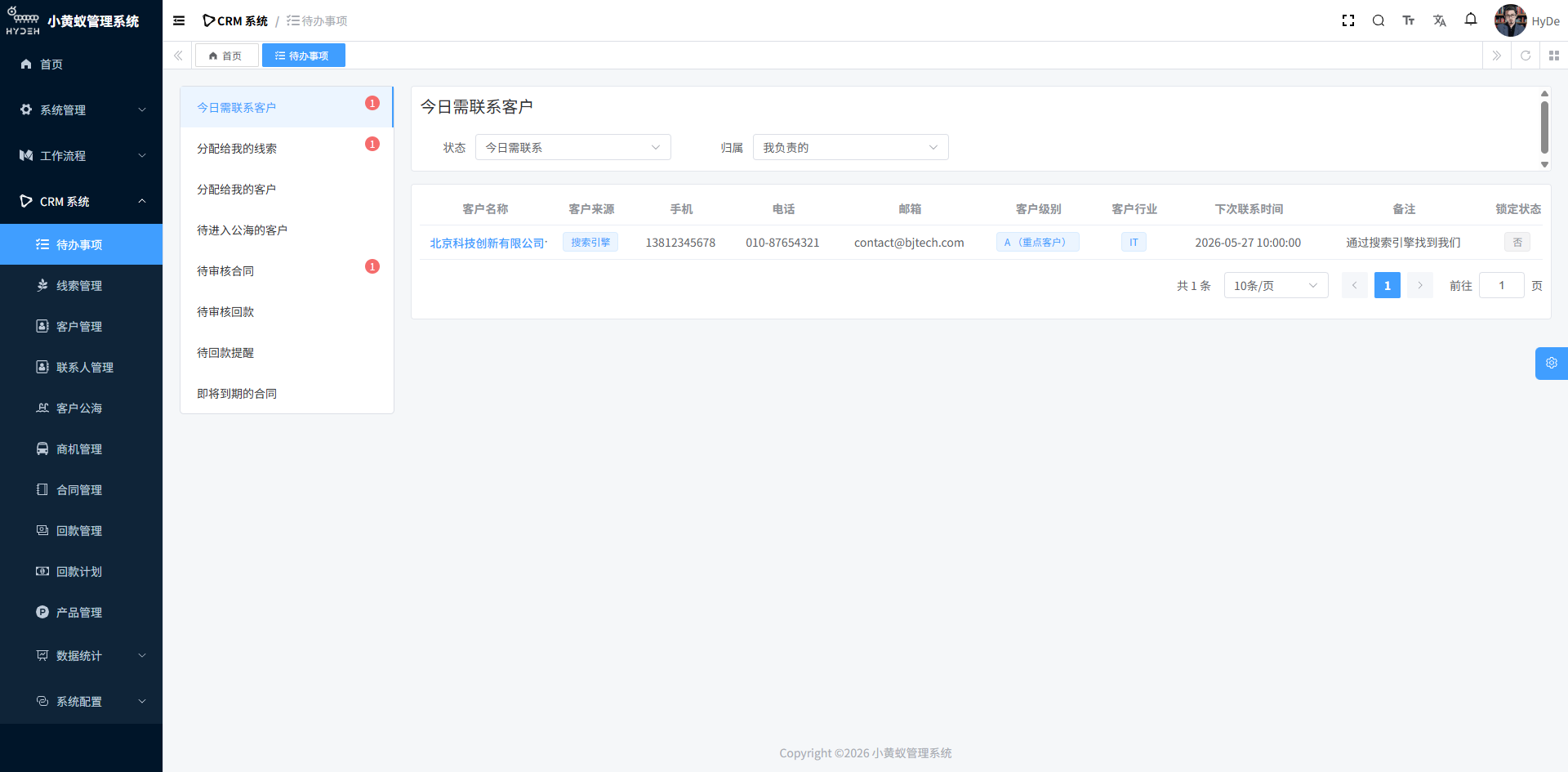Click the 小黄蚁管理系统 logo
The height and width of the screenshot is (772, 1568).
(x=73, y=20)
